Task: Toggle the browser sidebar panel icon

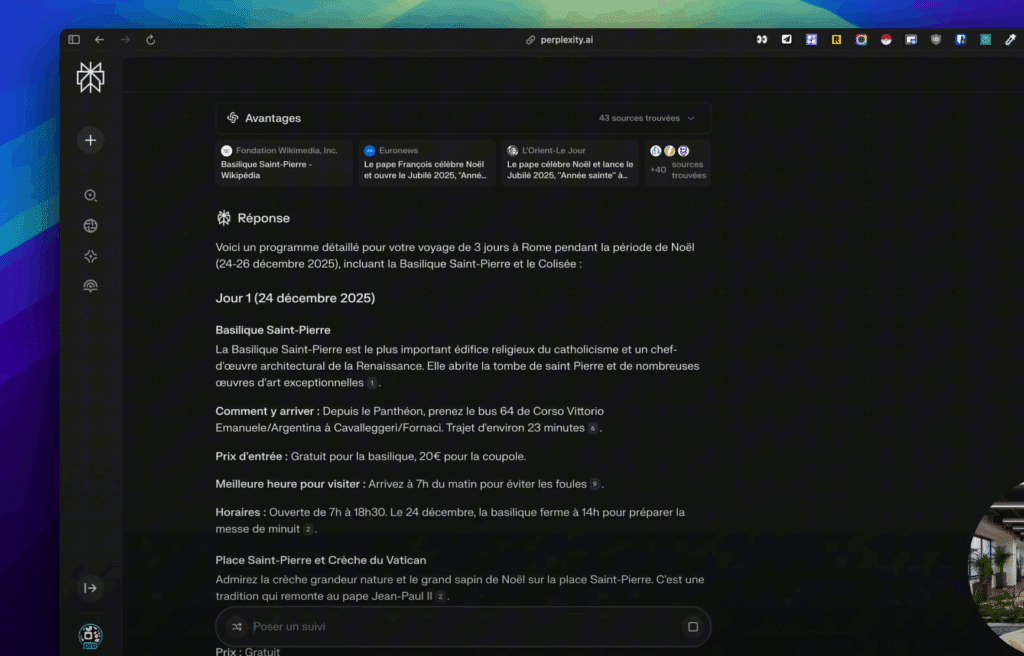Action: (x=74, y=40)
